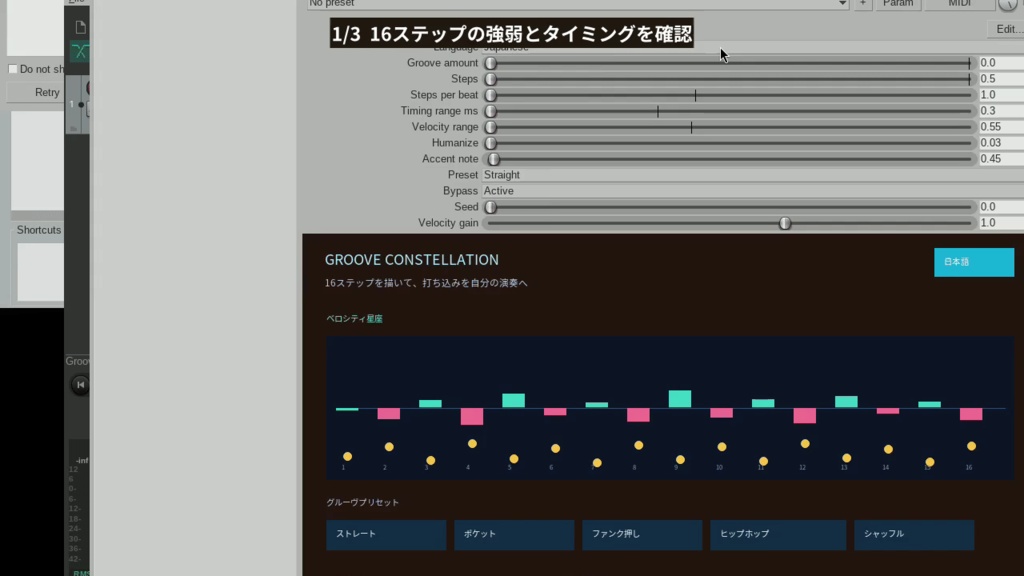Click the step 16 yellow timing dot

(972, 446)
